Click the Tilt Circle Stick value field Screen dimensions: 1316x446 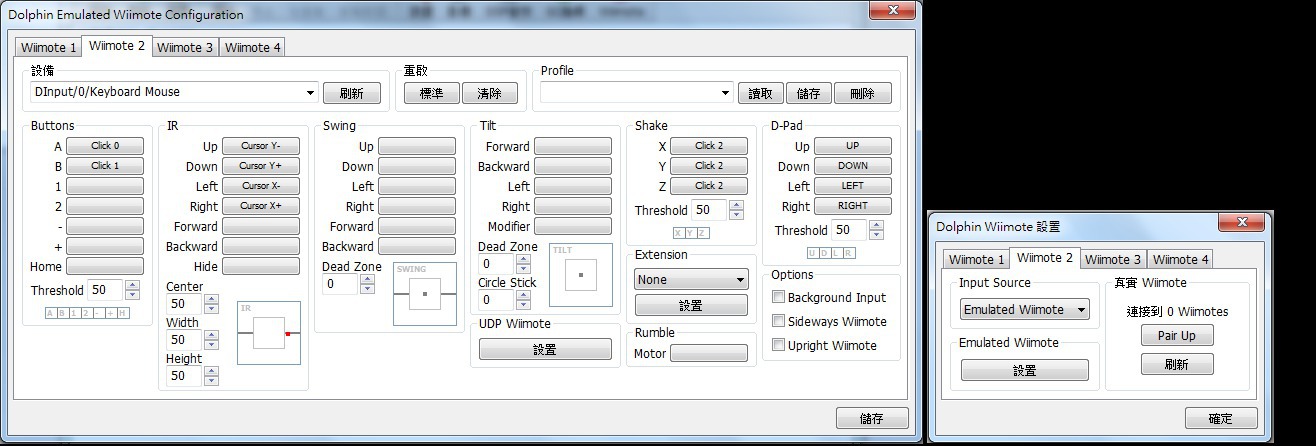tap(496, 300)
